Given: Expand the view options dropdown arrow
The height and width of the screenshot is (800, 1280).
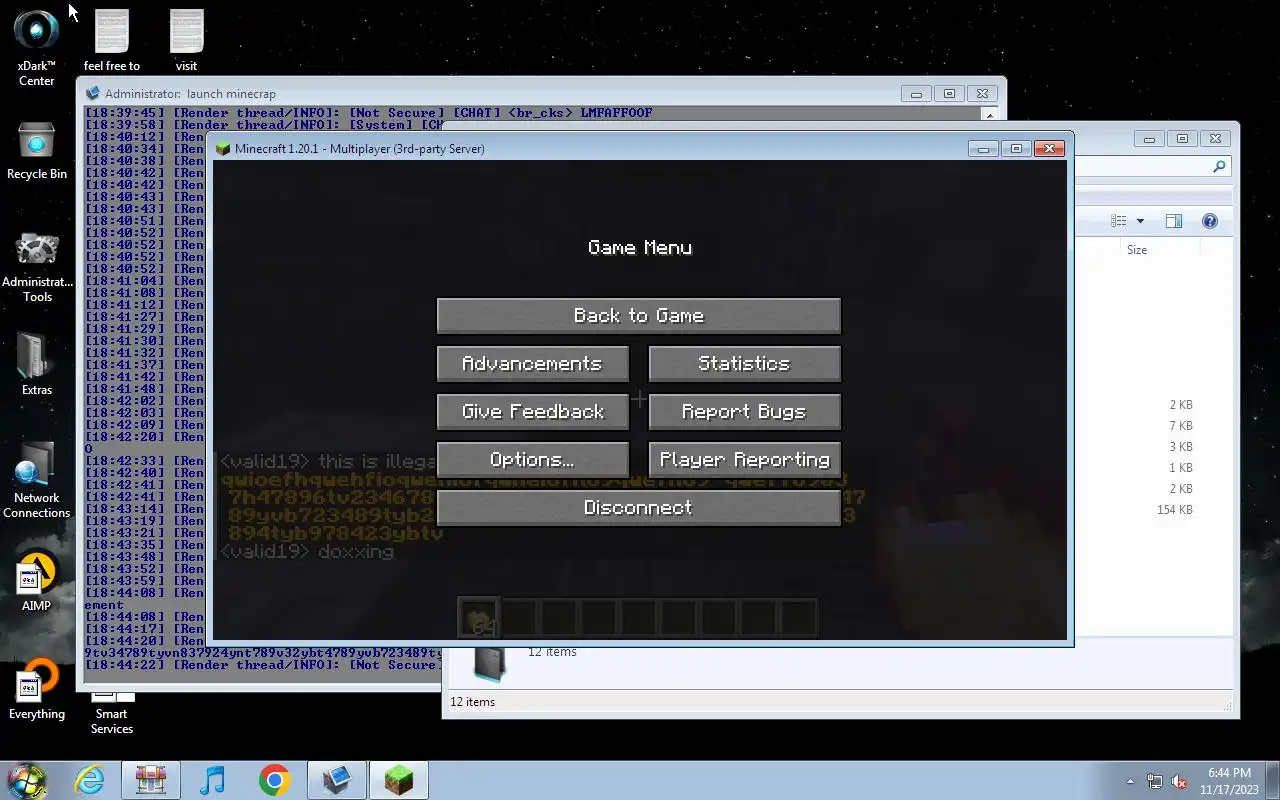Looking at the screenshot, I should pyautogui.click(x=1140, y=221).
